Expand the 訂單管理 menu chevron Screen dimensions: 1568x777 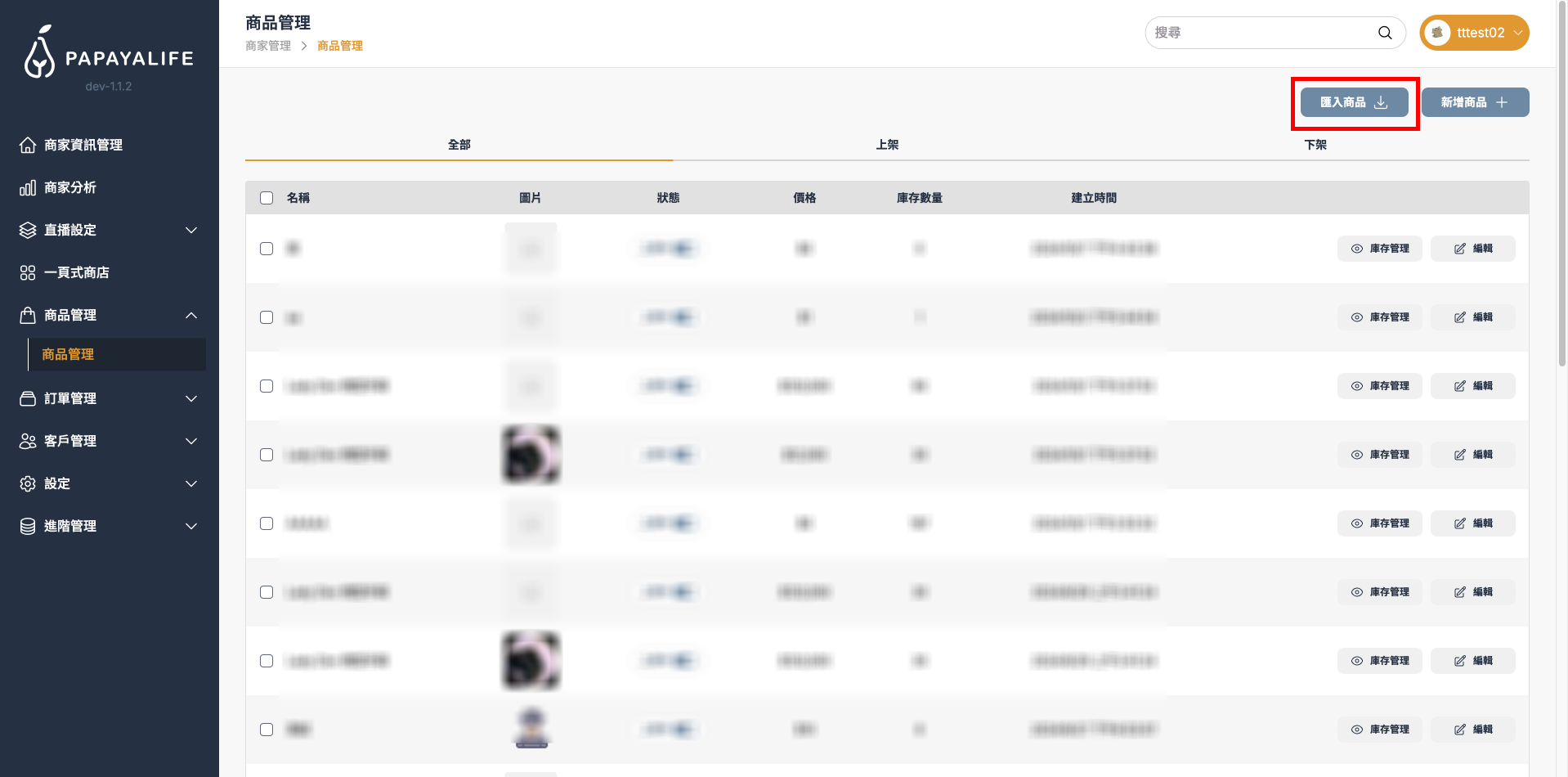point(191,398)
